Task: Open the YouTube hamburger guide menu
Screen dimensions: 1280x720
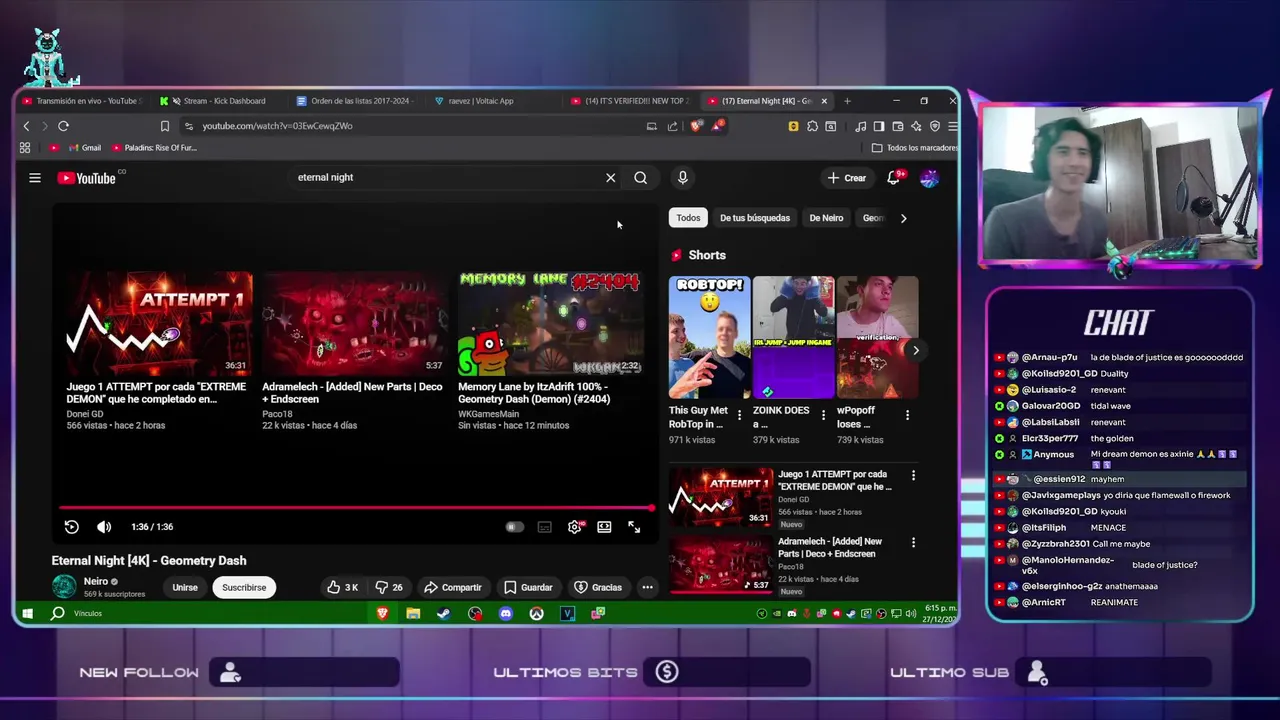Action: coord(35,178)
